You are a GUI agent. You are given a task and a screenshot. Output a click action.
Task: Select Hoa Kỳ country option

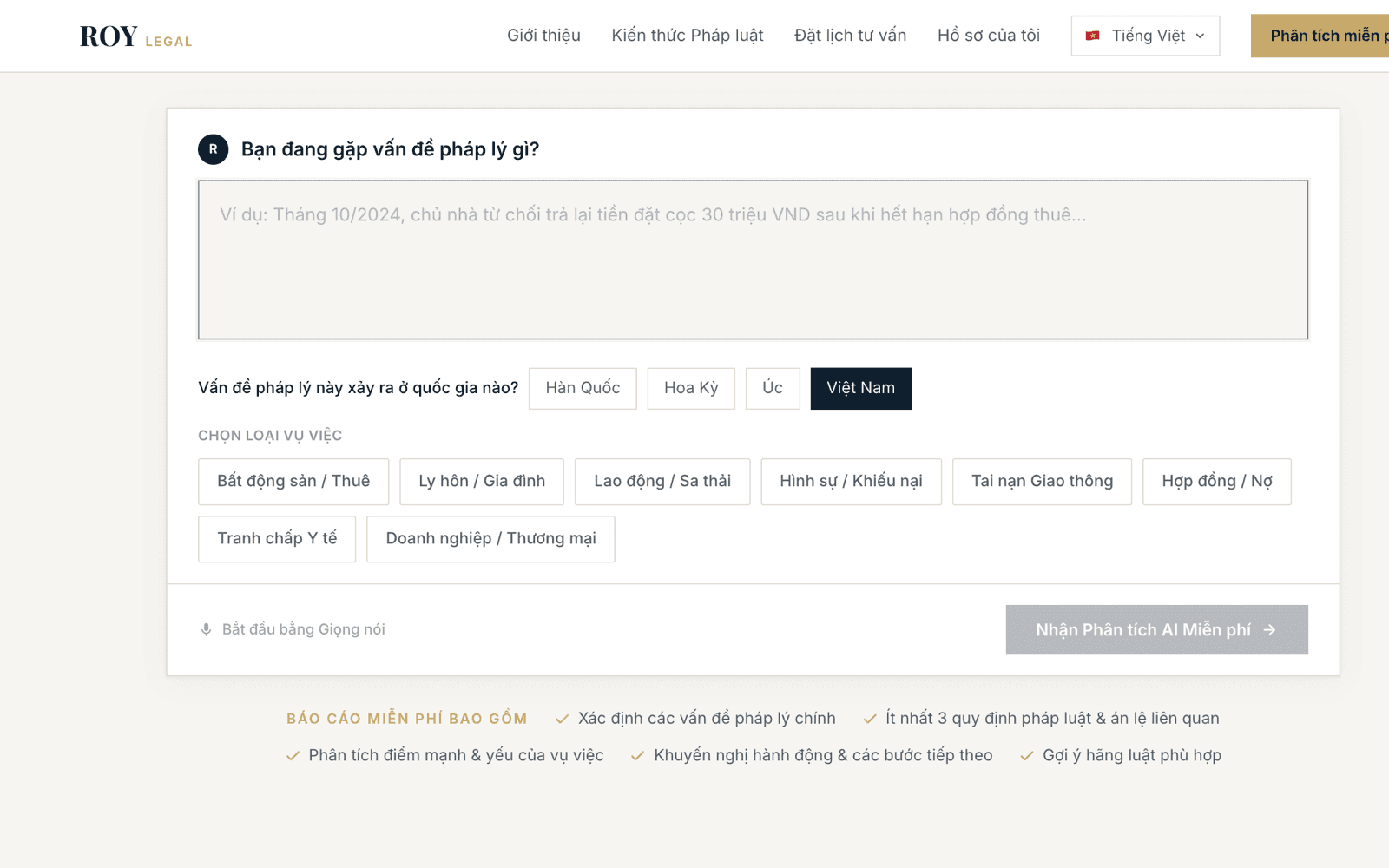(x=691, y=388)
